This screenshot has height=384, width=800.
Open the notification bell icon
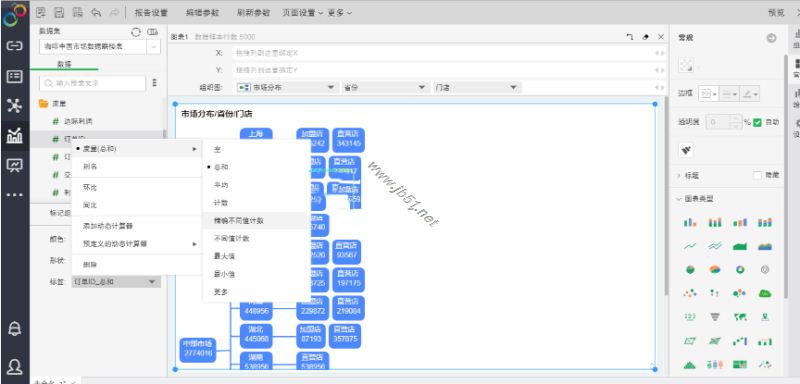click(15, 329)
